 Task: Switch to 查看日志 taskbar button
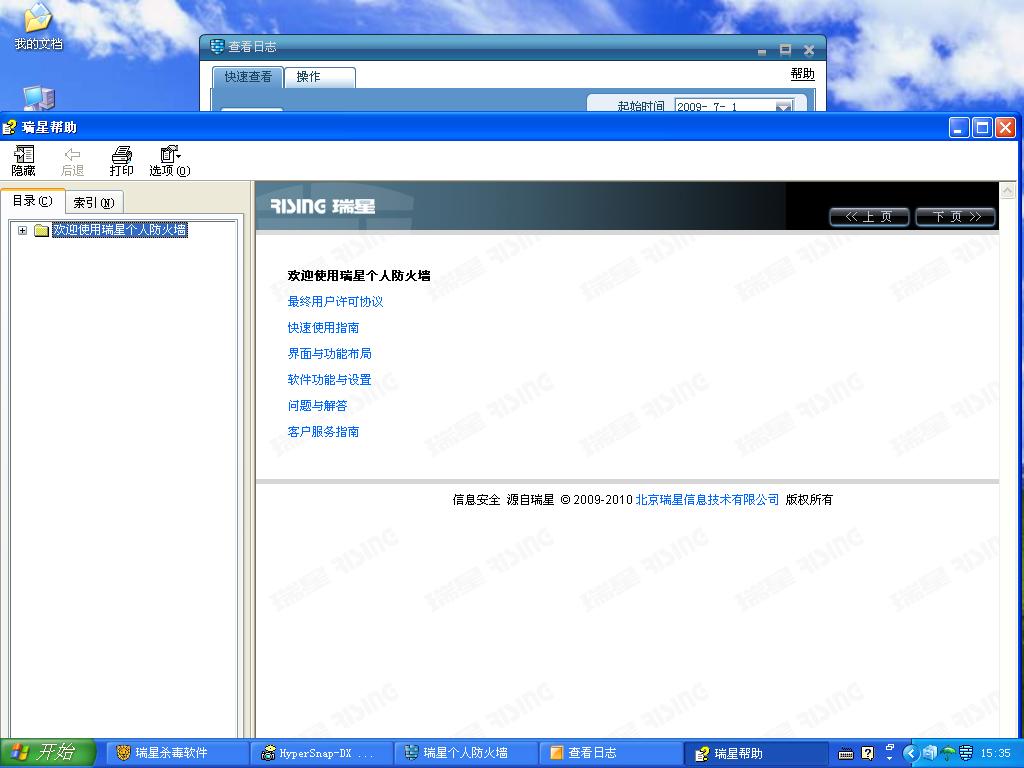(610, 754)
